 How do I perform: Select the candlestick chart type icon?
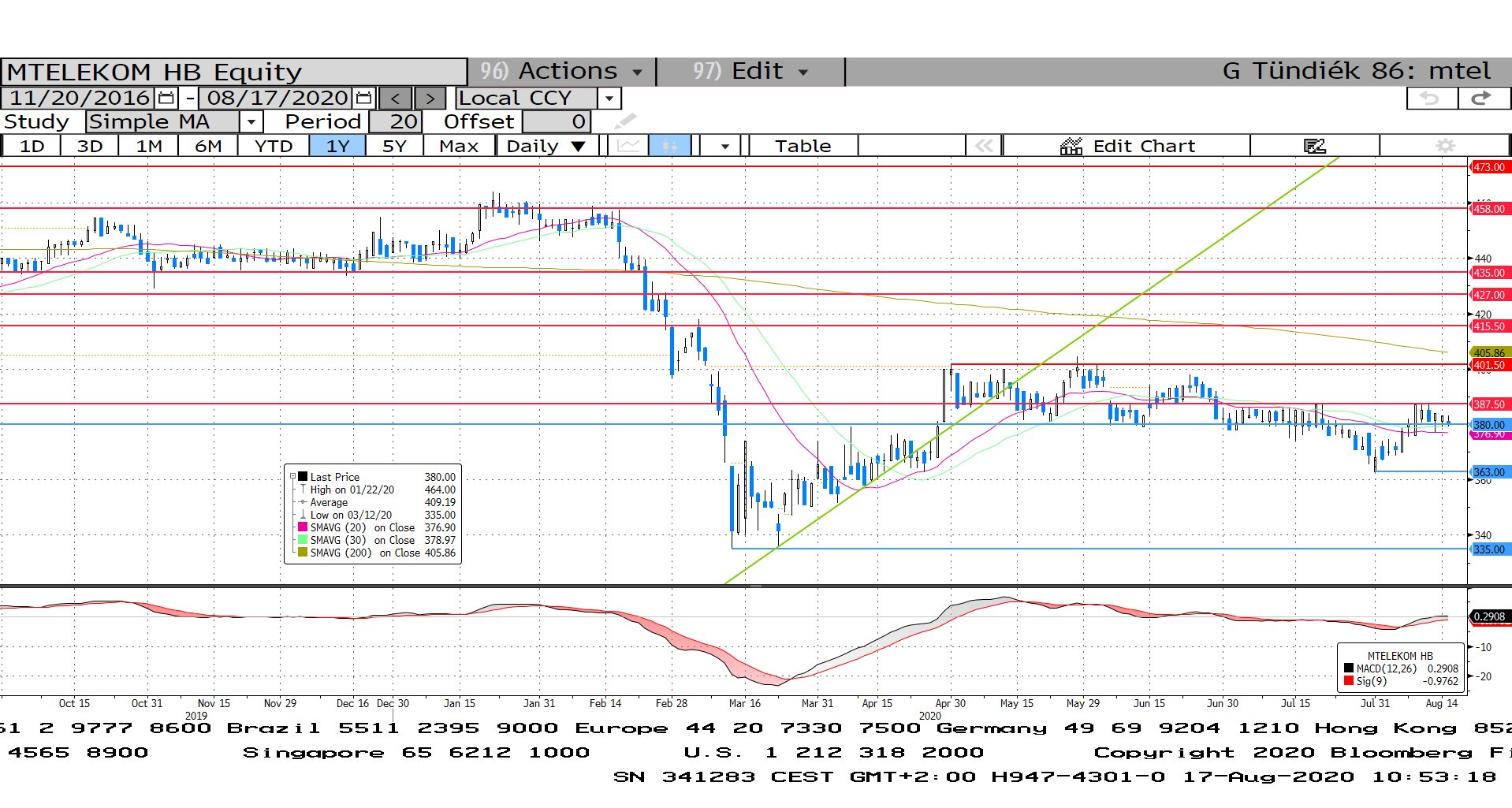click(x=669, y=146)
